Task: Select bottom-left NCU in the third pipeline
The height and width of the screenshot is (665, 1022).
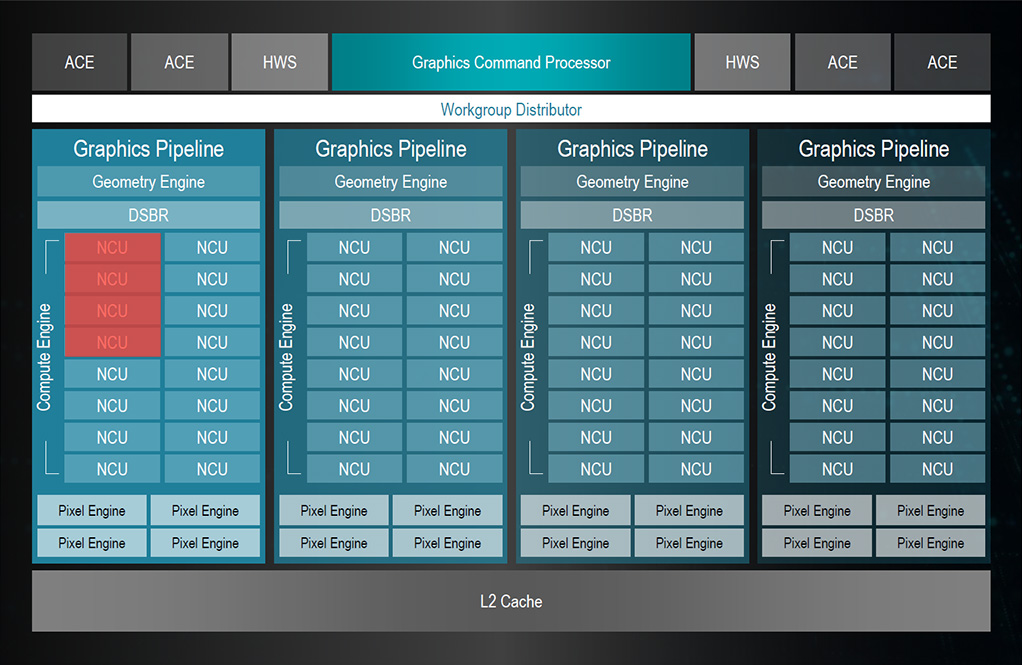Action: [596, 469]
